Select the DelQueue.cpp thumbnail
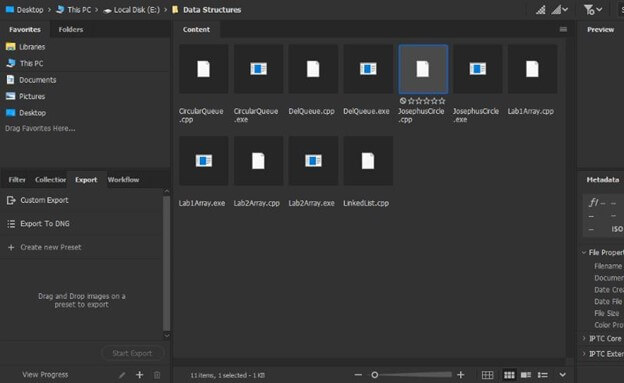This screenshot has width=624, height=383. point(313,69)
